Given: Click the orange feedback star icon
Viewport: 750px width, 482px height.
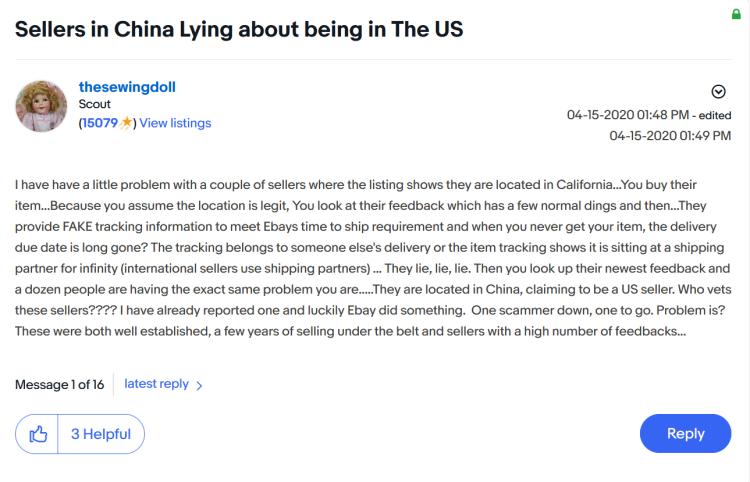Looking at the screenshot, I should pos(126,123).
